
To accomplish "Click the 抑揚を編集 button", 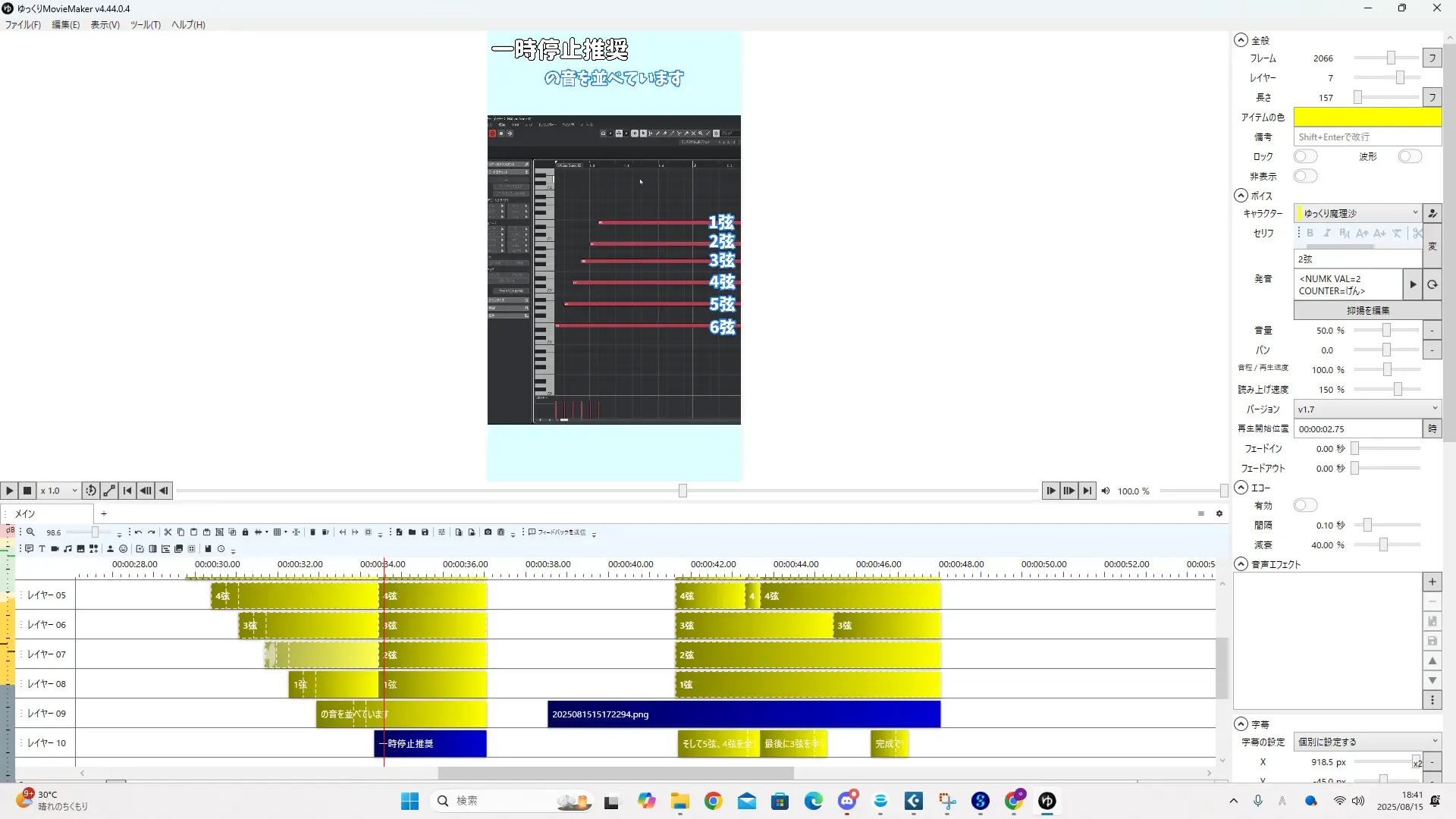I will pyautogui.click(x=1367, y=310).
